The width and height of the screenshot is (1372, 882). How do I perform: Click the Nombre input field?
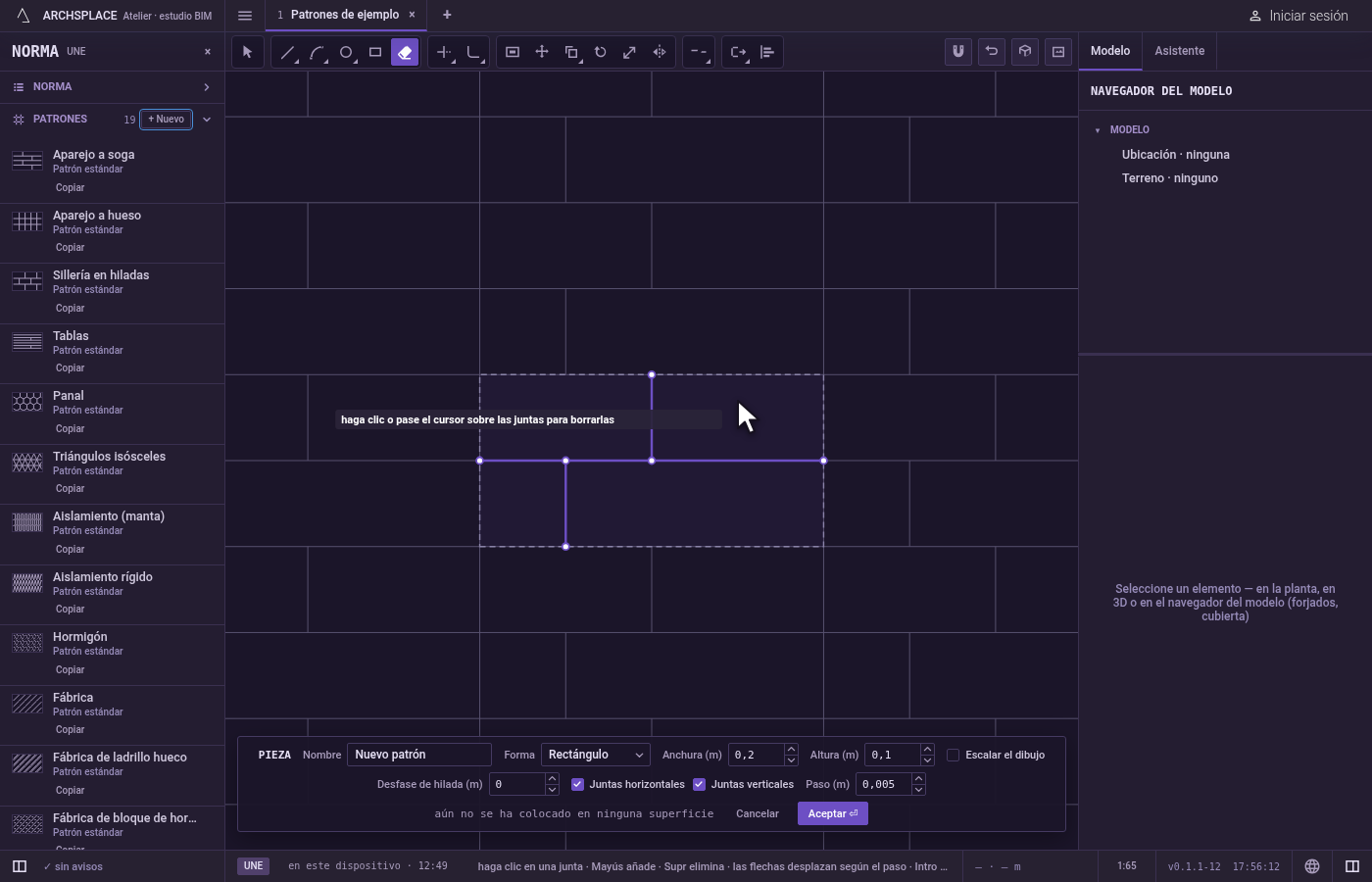click(x=419, y=755)
